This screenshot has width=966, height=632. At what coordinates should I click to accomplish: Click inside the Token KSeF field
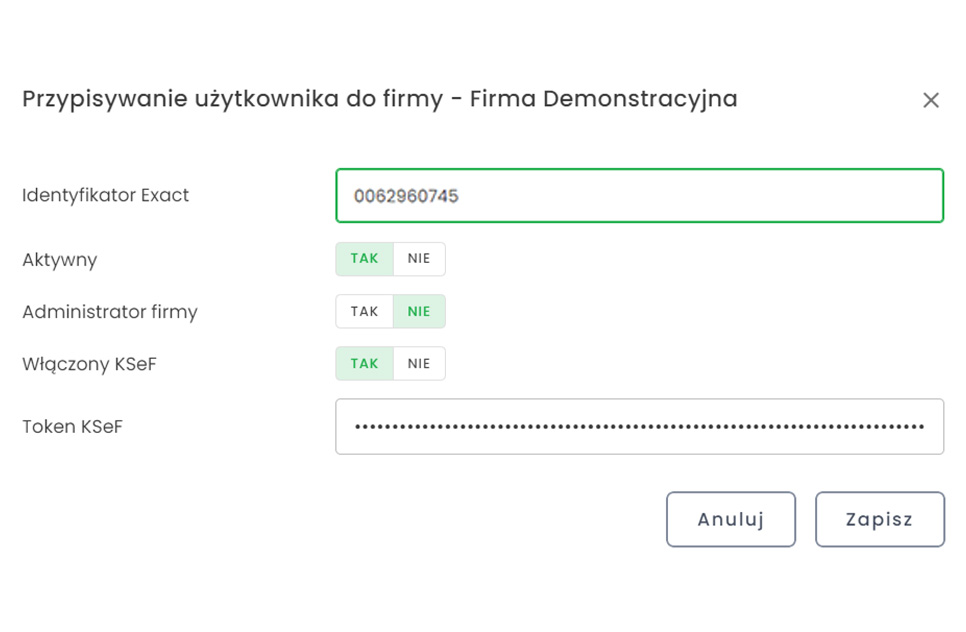[640, 426]
